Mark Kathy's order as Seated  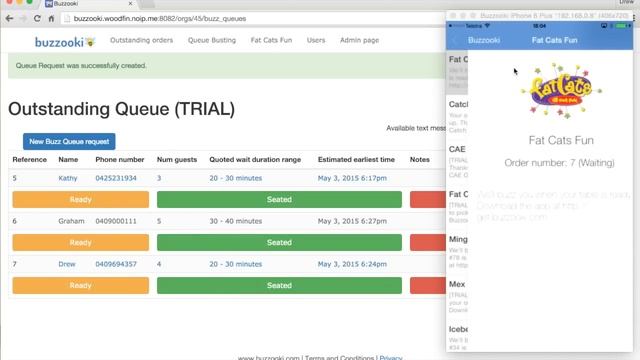click(x=279, y=199)
